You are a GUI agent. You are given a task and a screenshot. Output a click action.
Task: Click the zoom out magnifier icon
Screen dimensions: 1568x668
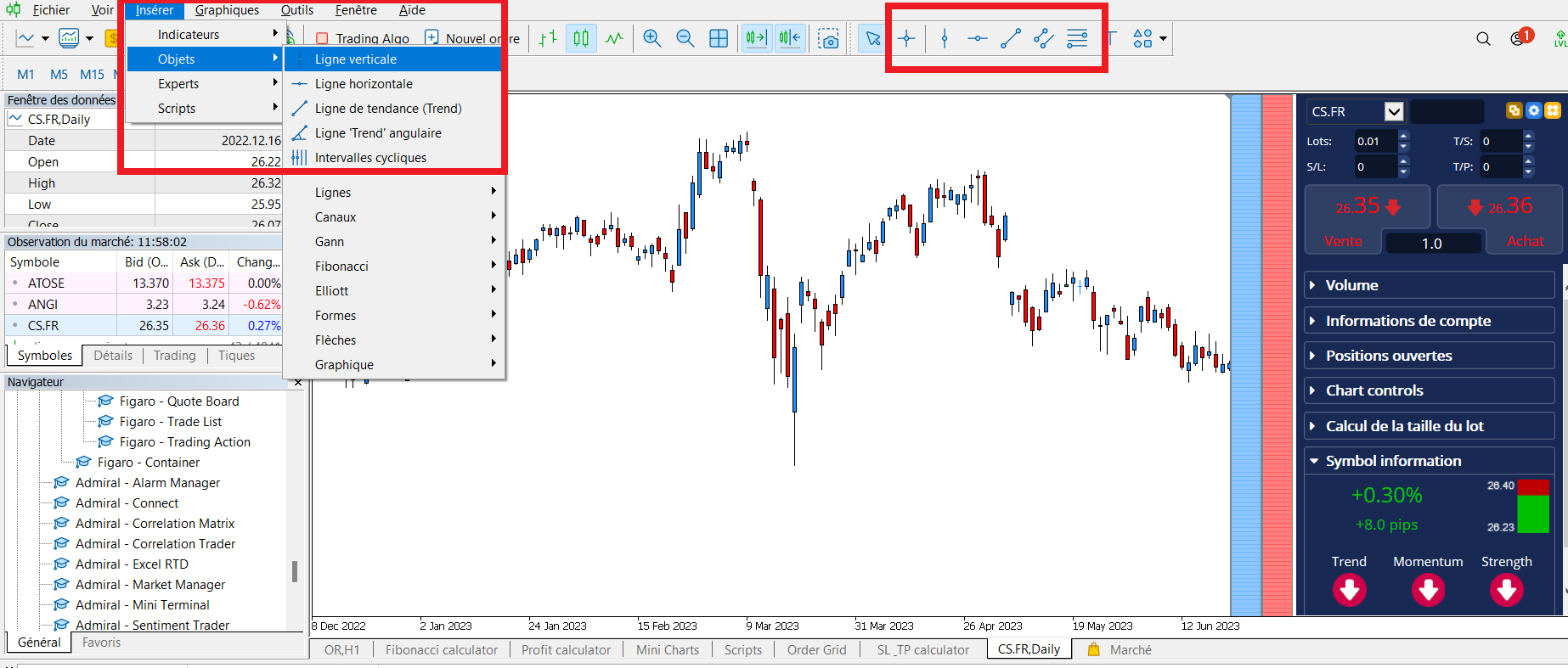click(x=685, y=38)
